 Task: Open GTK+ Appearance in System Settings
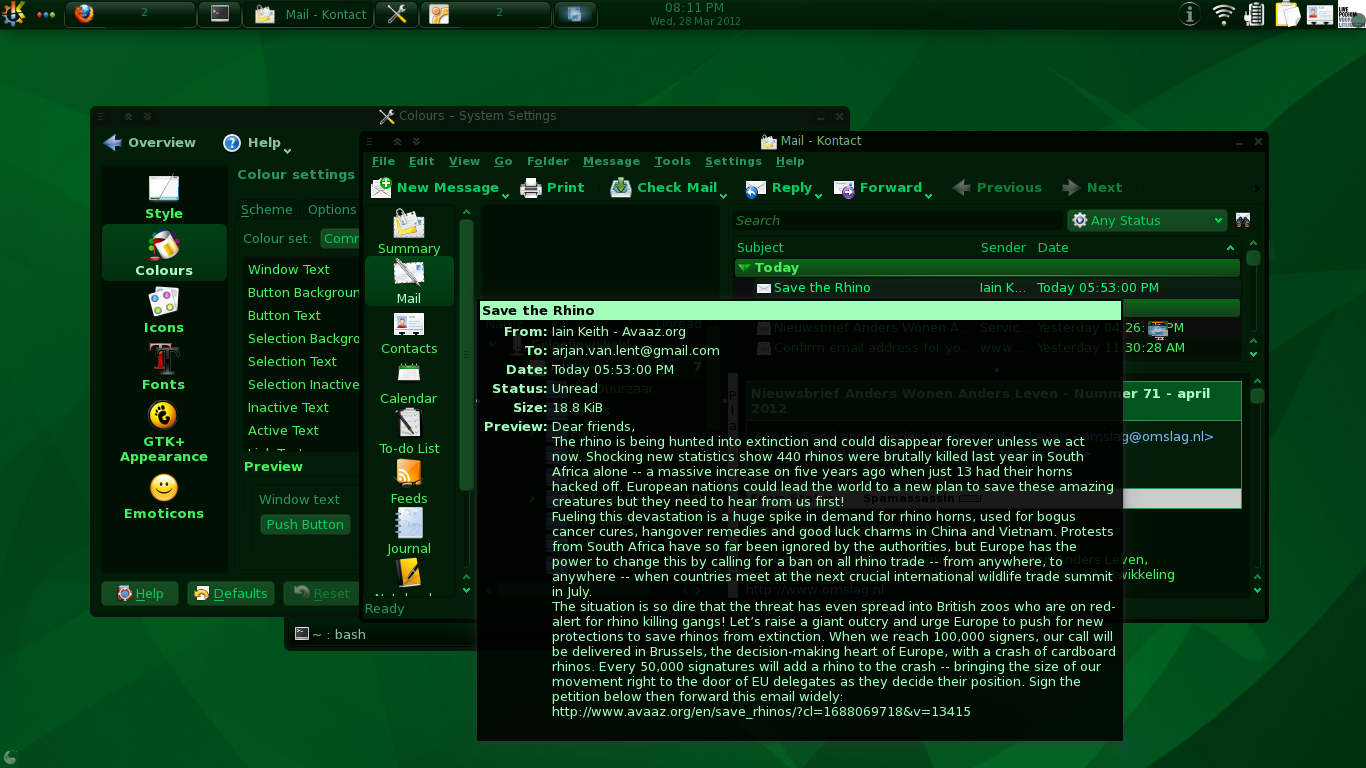[x=164, y=431]
